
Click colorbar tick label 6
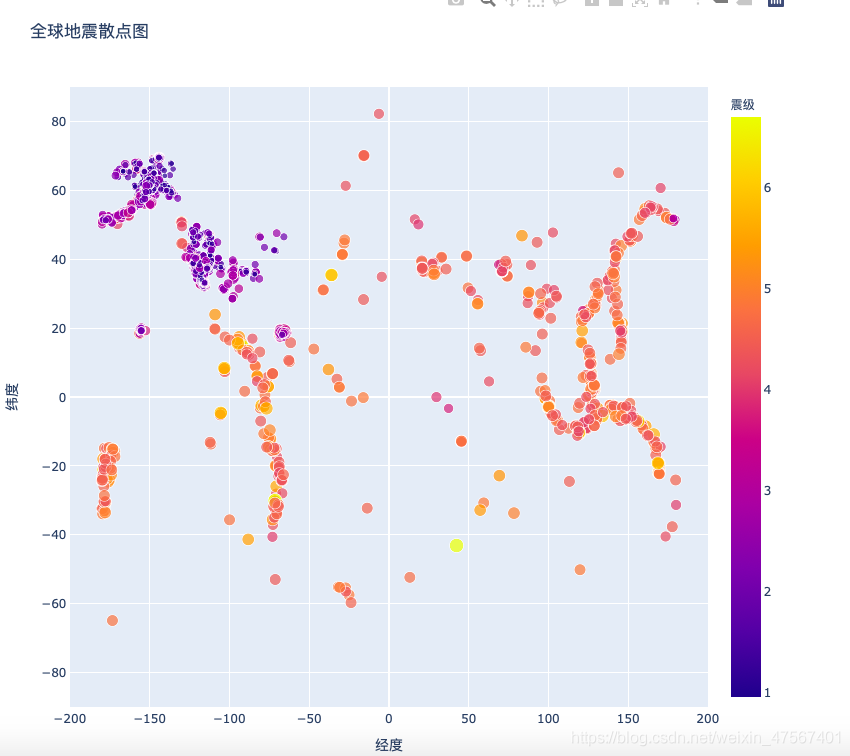coord(767,188)
